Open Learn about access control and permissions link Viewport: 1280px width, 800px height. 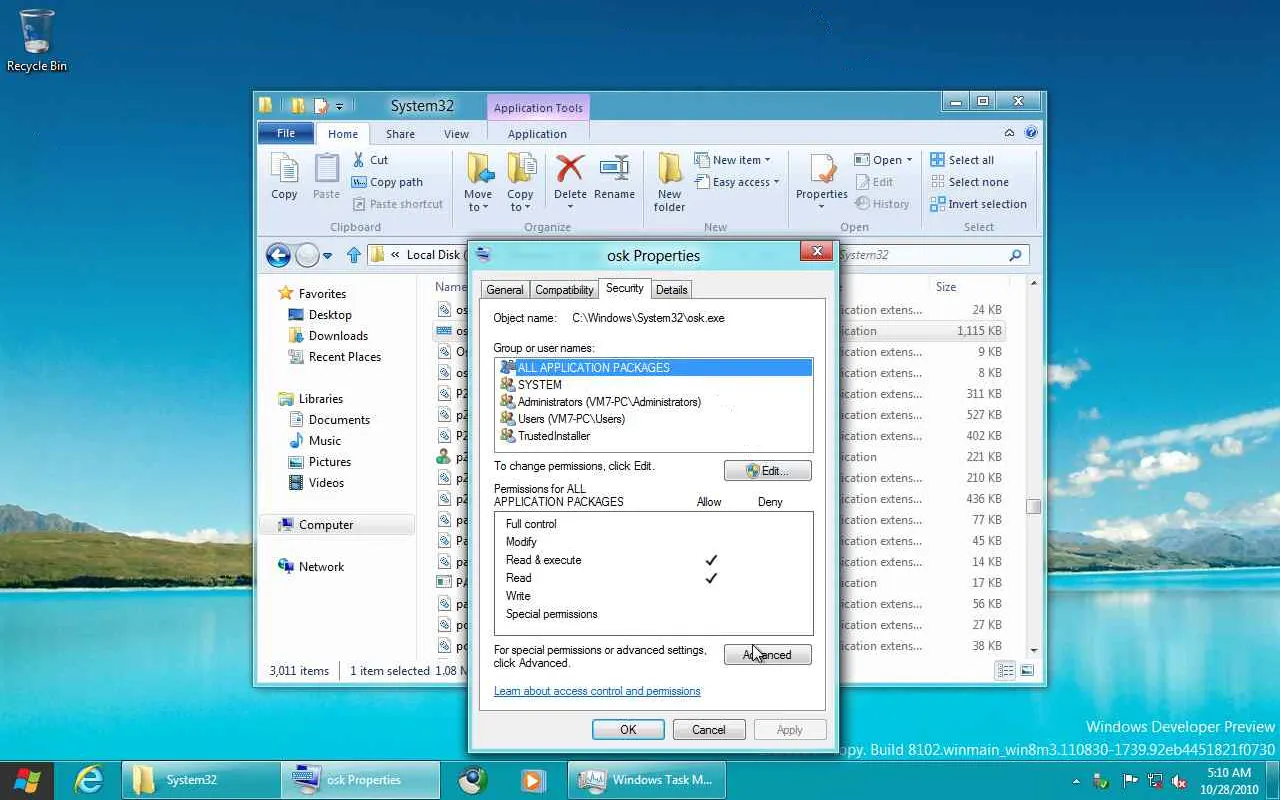tap(597, 691)
